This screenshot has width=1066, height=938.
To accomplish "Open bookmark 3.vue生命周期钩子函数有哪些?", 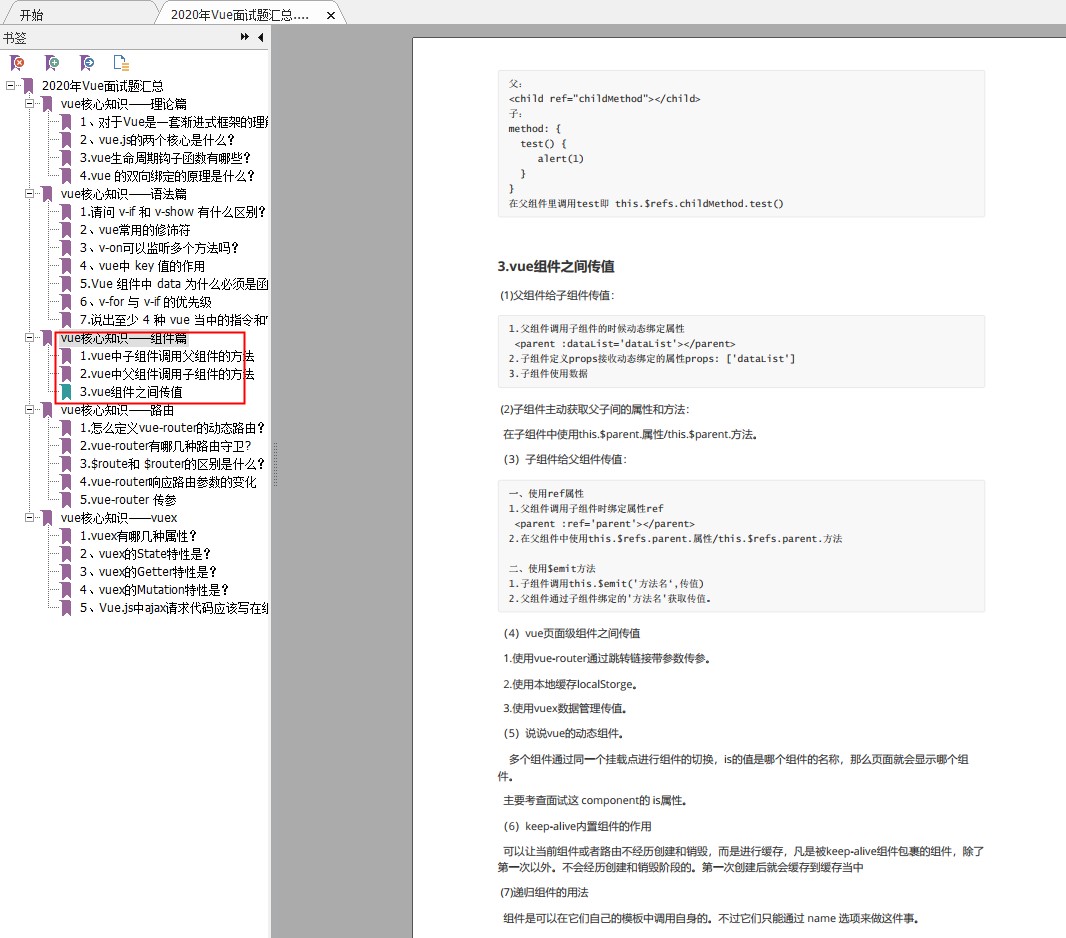I will pyautogui.click(x=165, y=158).
